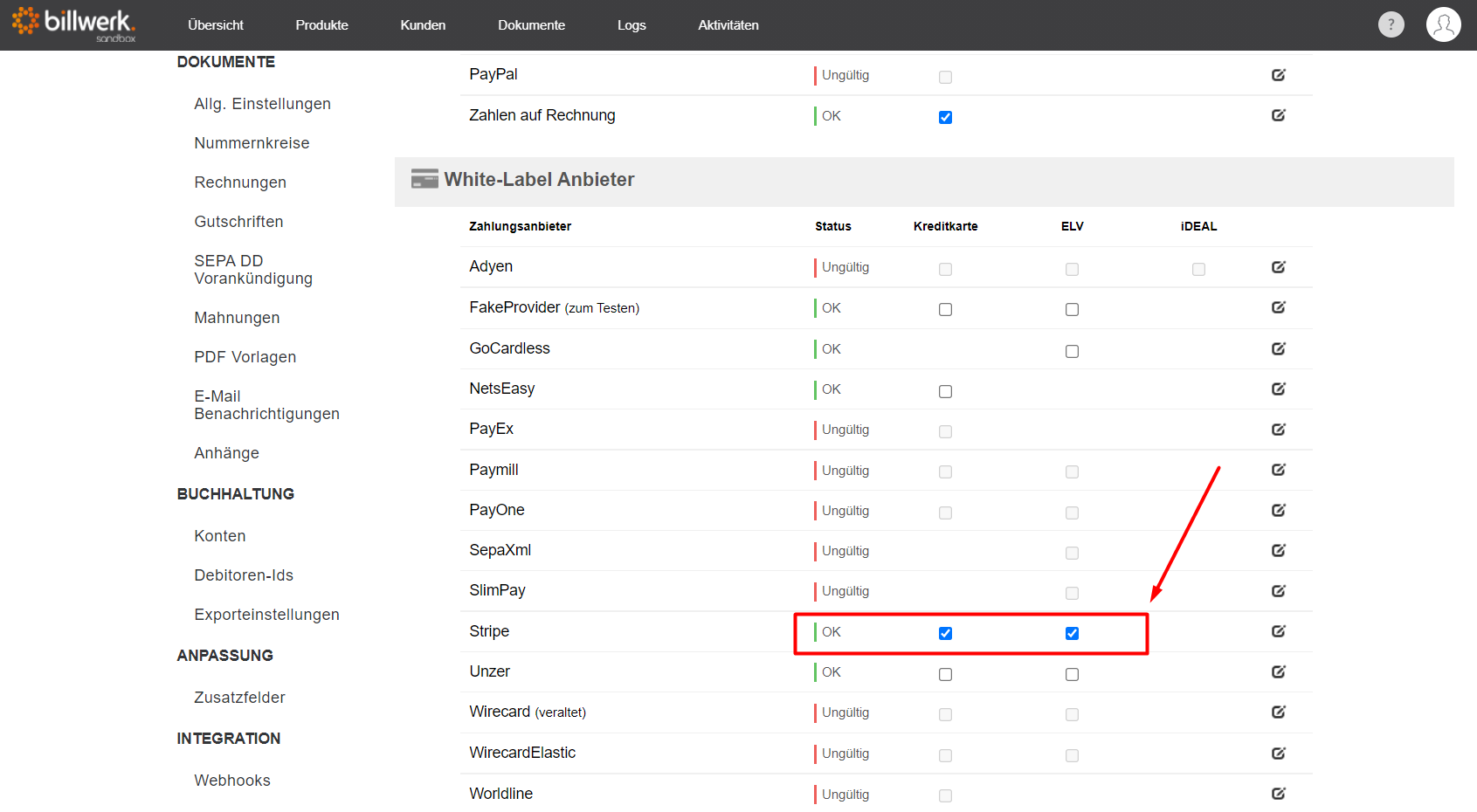Viewport: 1477px width, 812px height.
Task: Click Unzer's OK status
Action: (831, 672)
